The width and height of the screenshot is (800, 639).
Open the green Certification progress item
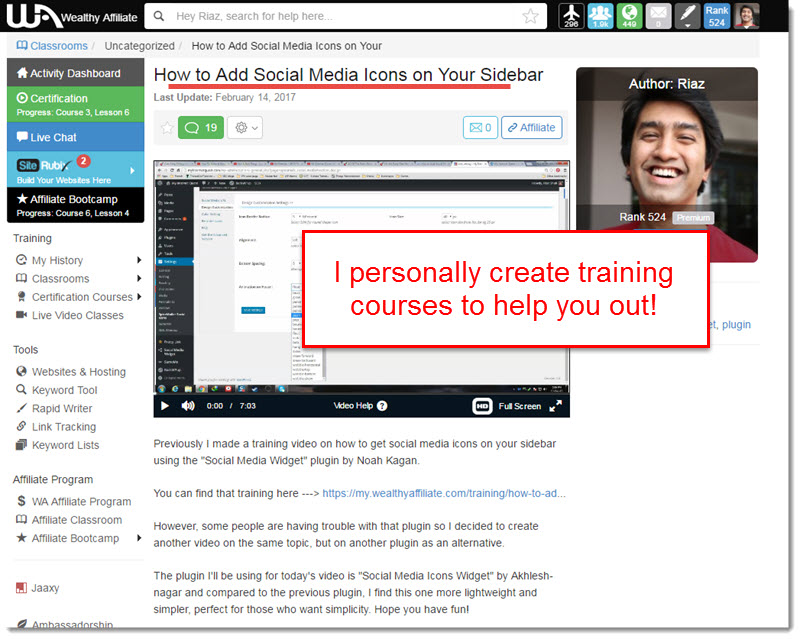(76, 105)
